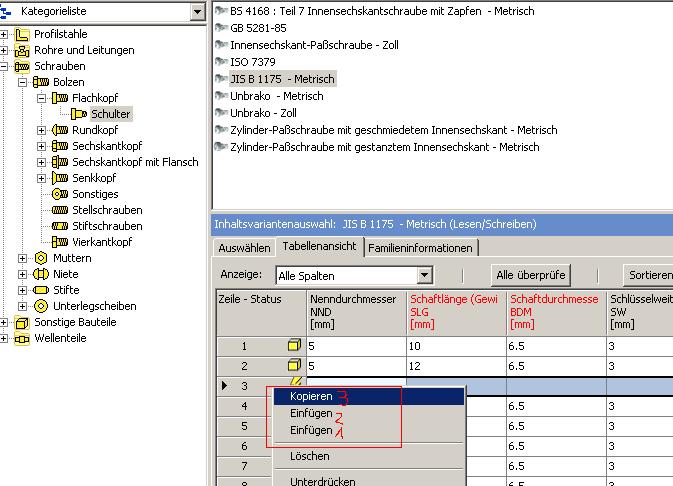Click the Wellenteile icon
Viewport: 673px width, 486px height.
tap(22, 338)
